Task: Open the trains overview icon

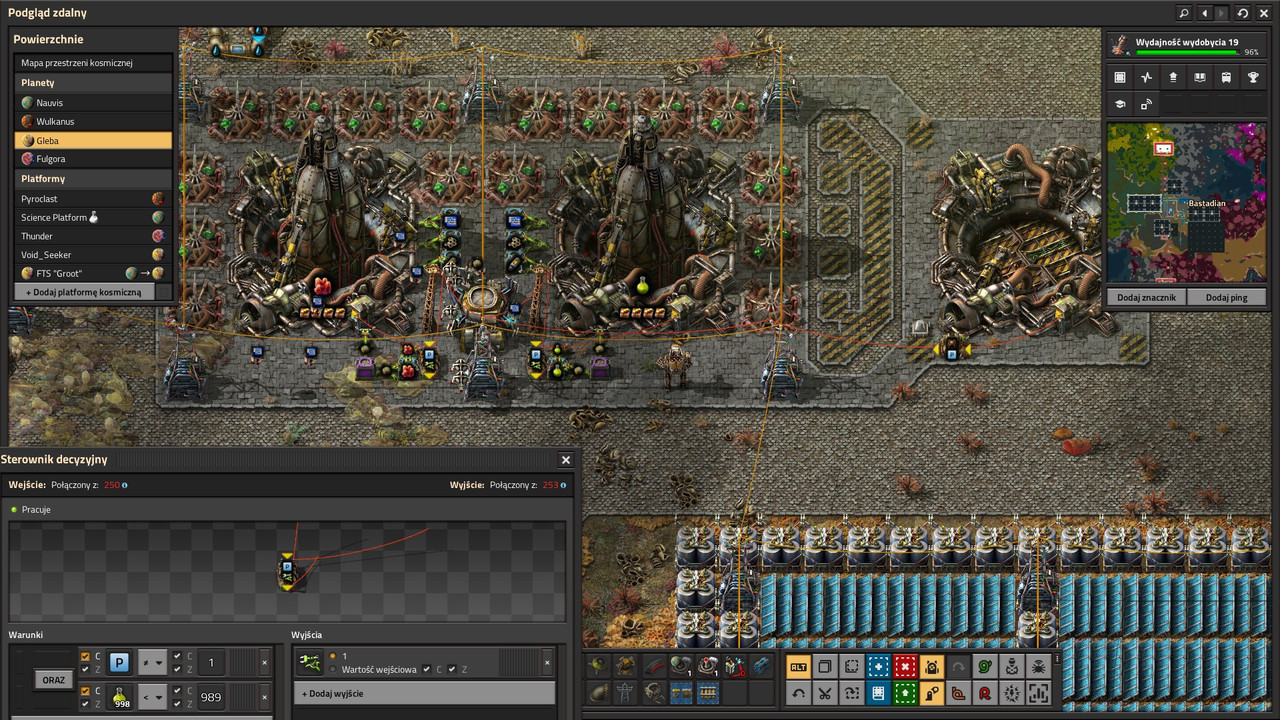Action: tap(1226, 77)
